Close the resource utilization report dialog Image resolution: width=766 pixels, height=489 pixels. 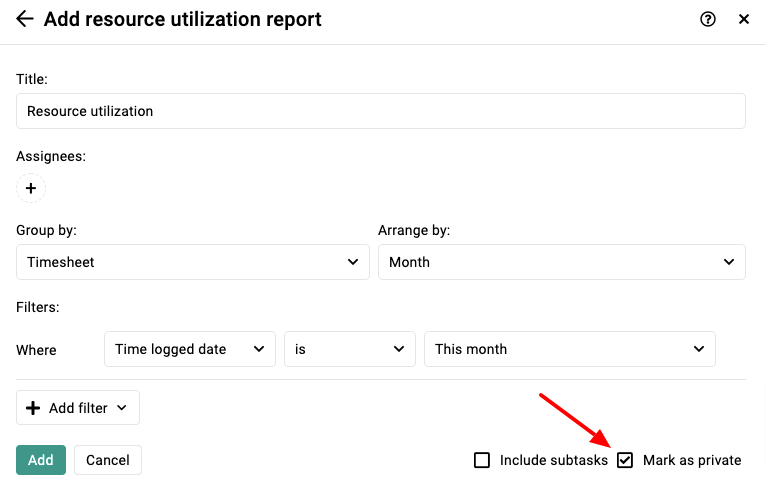click(x=744, y=19)
